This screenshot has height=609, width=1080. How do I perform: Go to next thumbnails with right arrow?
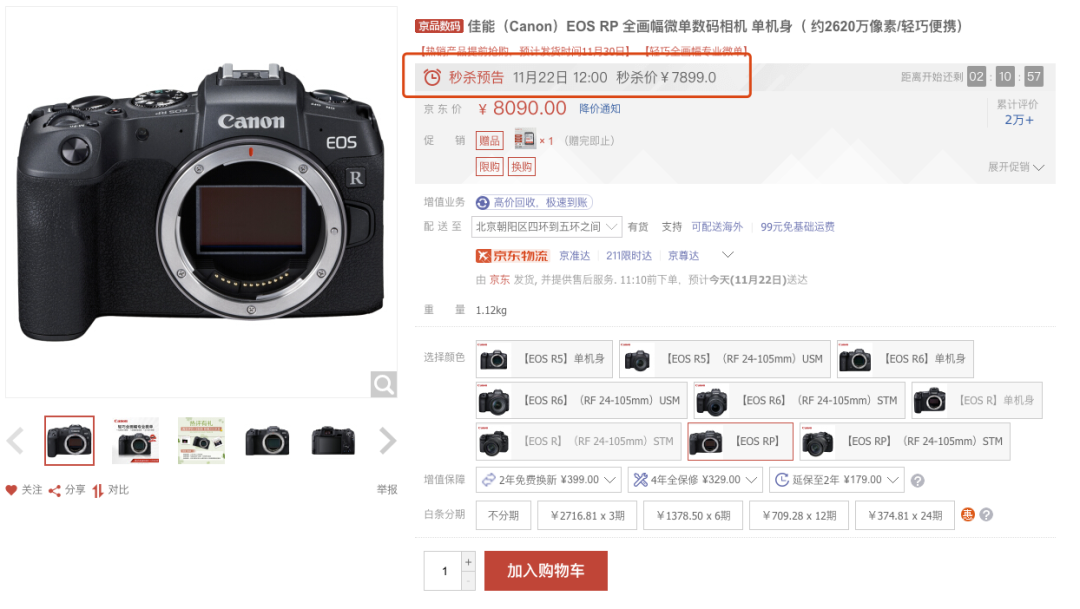(388, 441)
